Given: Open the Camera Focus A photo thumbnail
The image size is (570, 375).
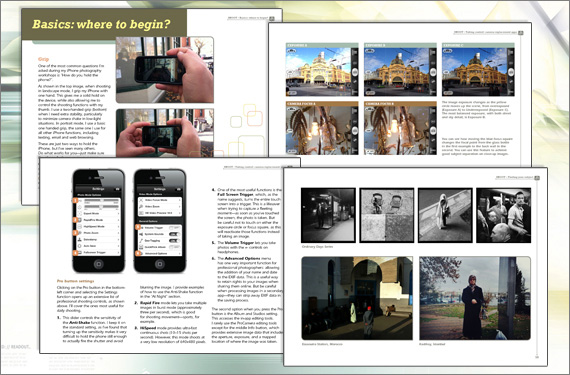Looking at the screenshot, I should [x=322, y=130].
